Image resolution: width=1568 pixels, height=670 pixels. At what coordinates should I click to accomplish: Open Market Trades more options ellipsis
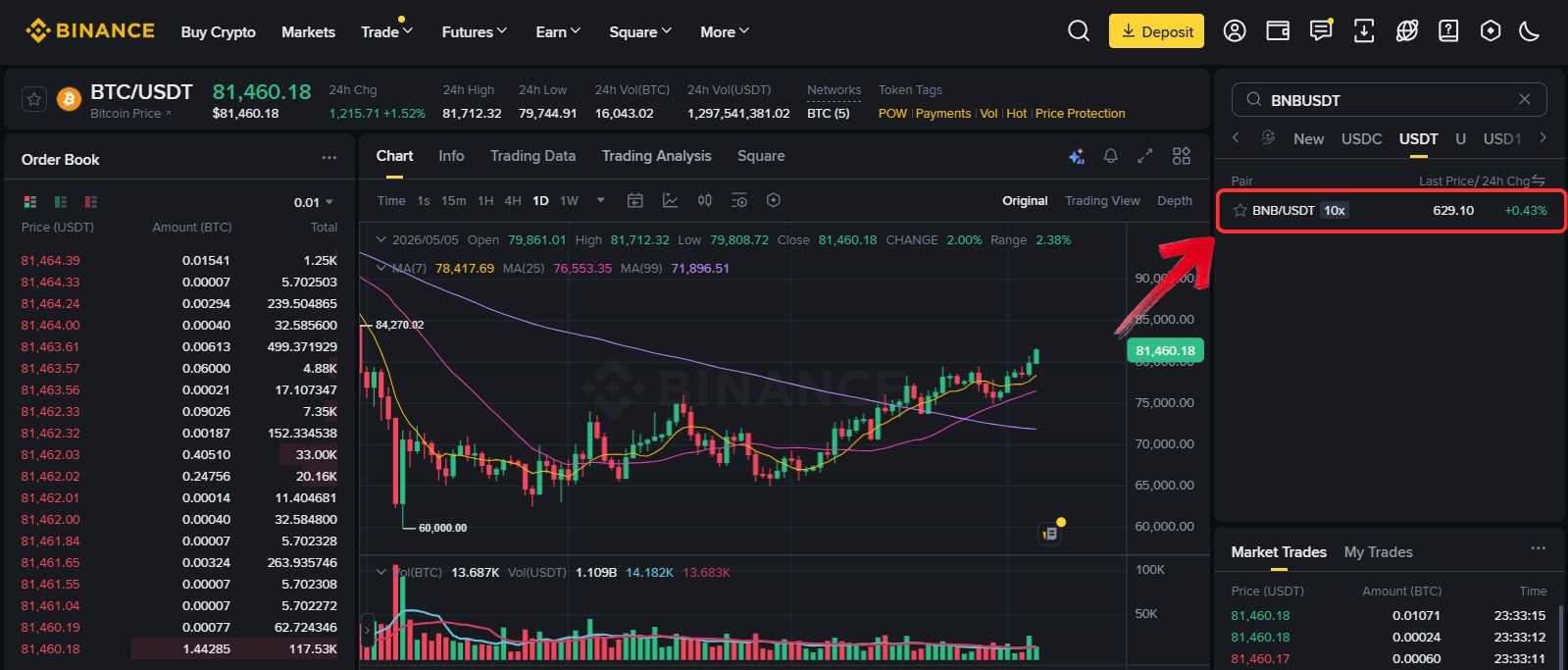[1538, 549]
